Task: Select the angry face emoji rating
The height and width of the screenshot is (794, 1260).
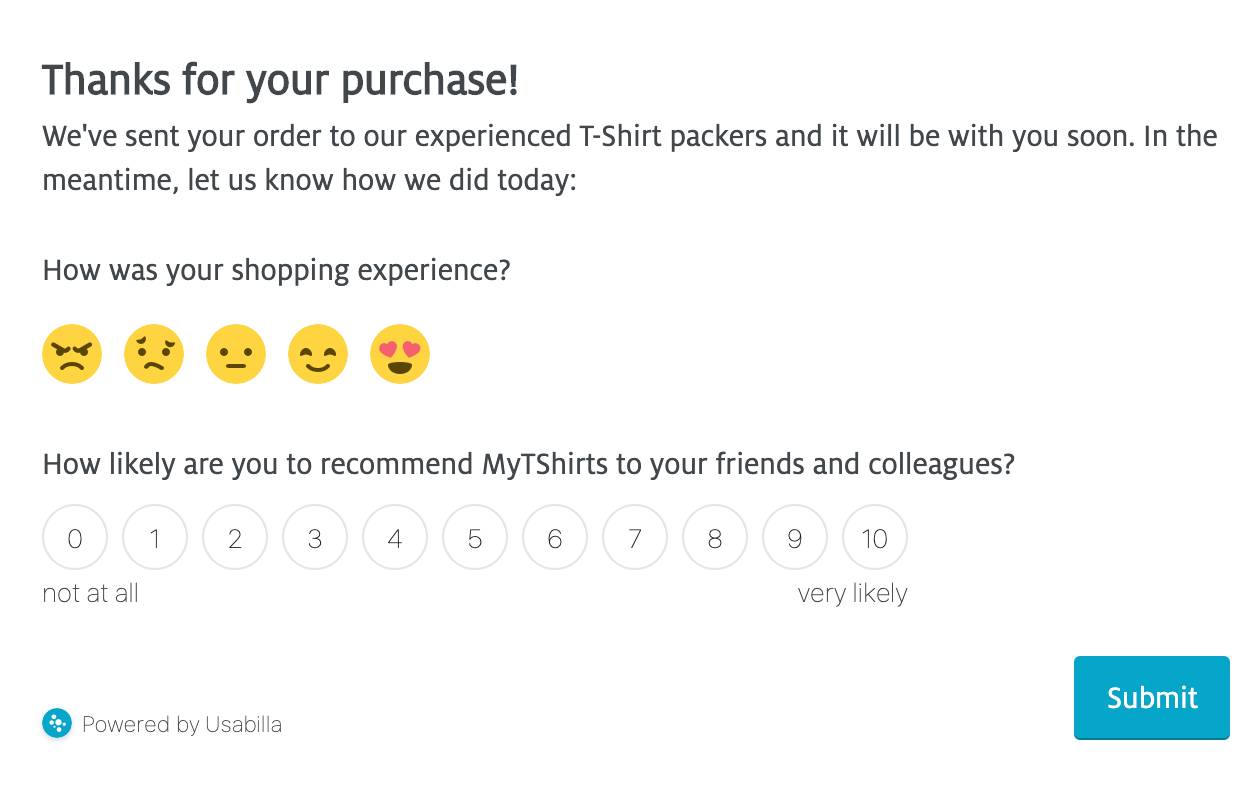Action: click(72, 355)
